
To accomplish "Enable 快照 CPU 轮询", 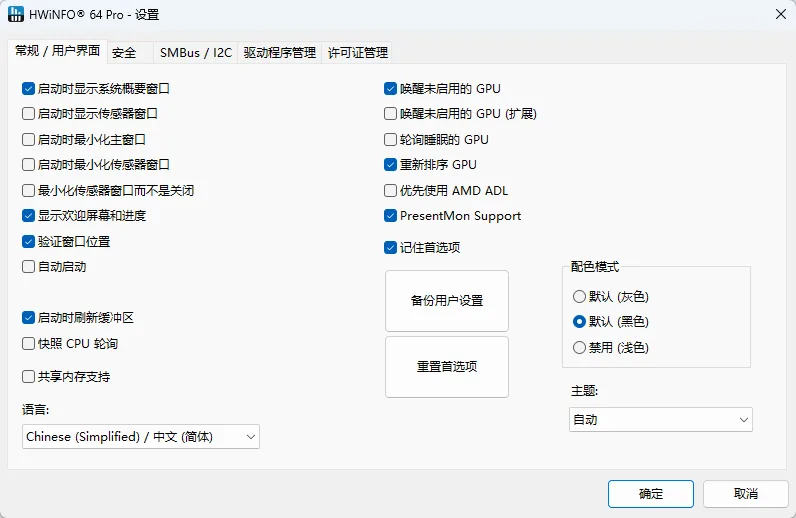I will [28, 344].
